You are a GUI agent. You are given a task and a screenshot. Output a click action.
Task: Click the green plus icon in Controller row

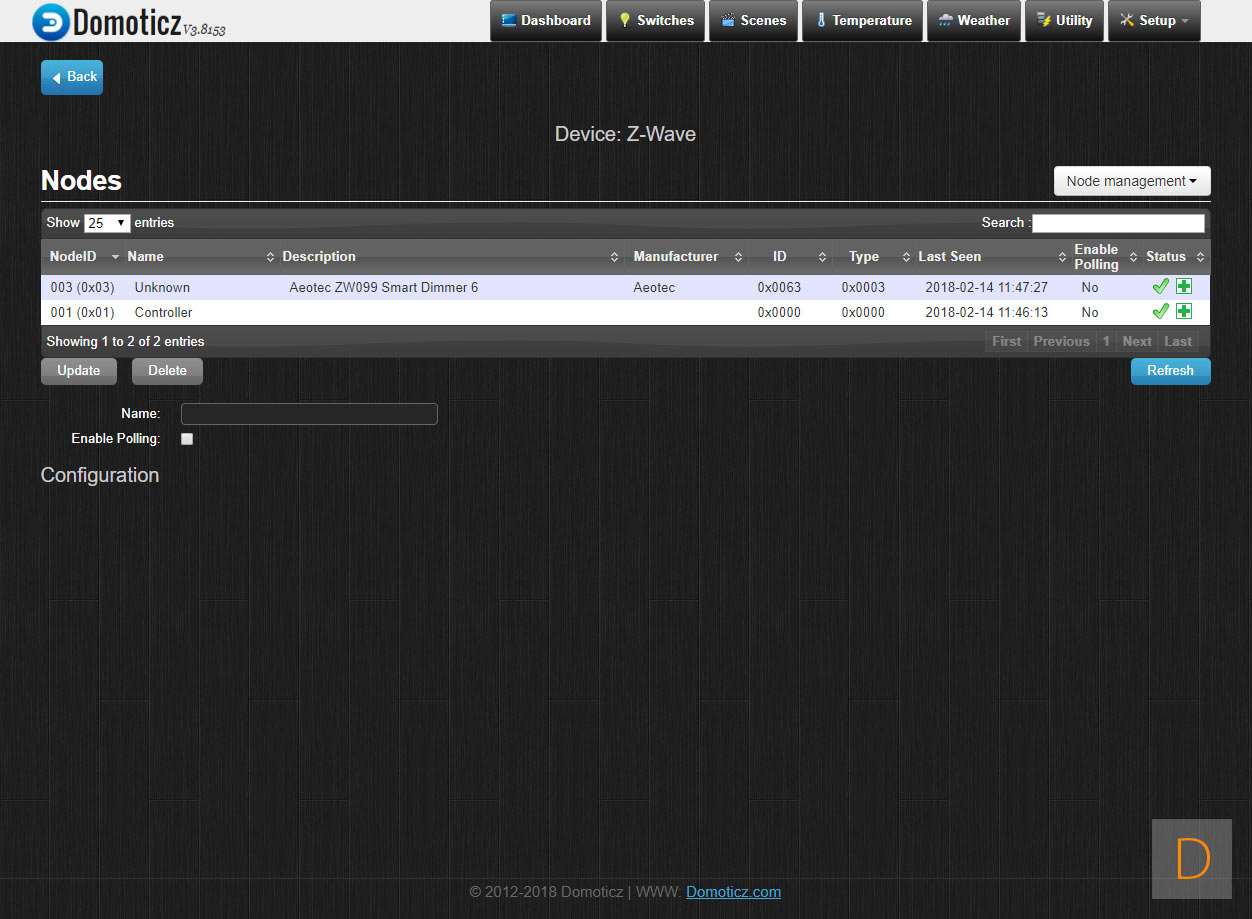[x=1184, y=311]
